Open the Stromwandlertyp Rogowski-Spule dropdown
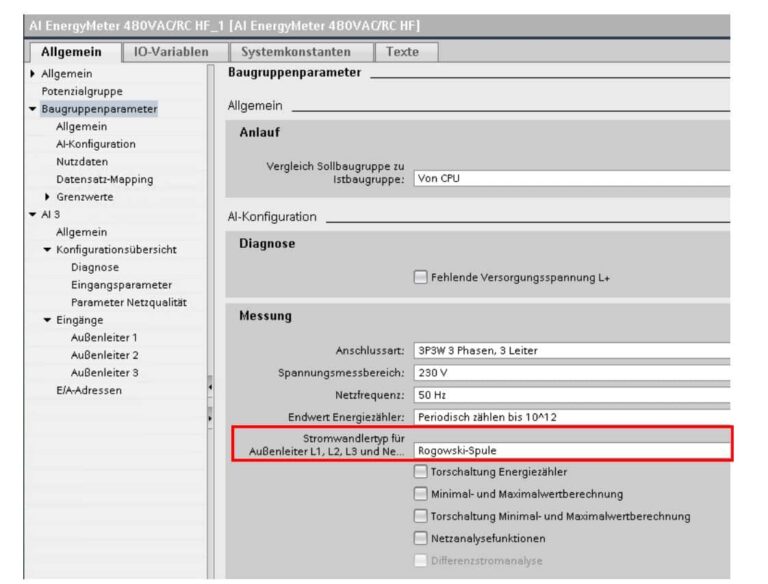The height and width of the screenshot is (584, 768). [x=571, y=450]
